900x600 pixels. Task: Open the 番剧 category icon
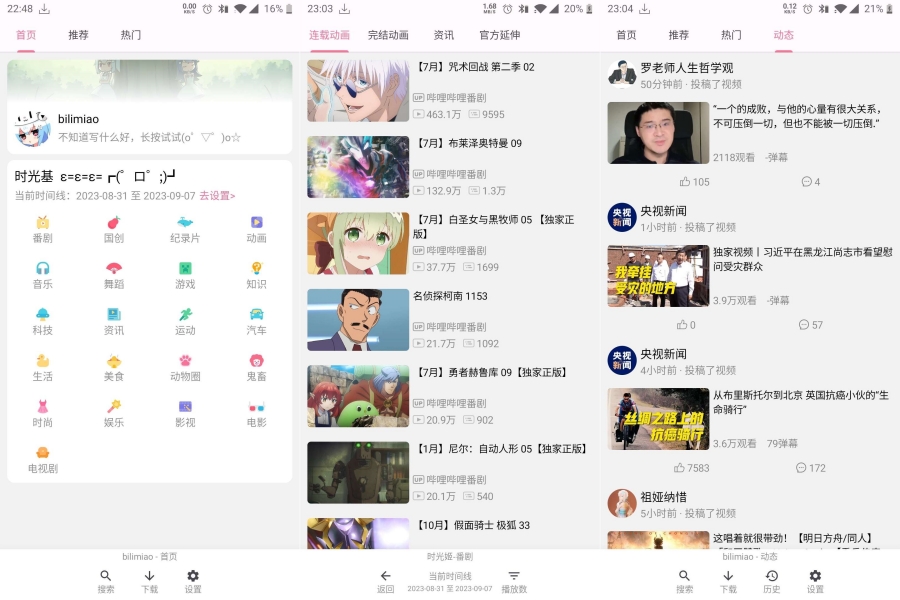click(41, 229)
